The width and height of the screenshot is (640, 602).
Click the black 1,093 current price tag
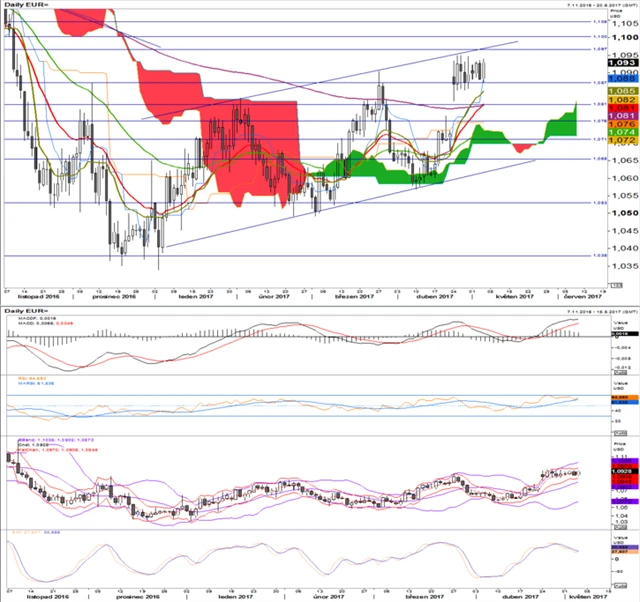(622, 64)
